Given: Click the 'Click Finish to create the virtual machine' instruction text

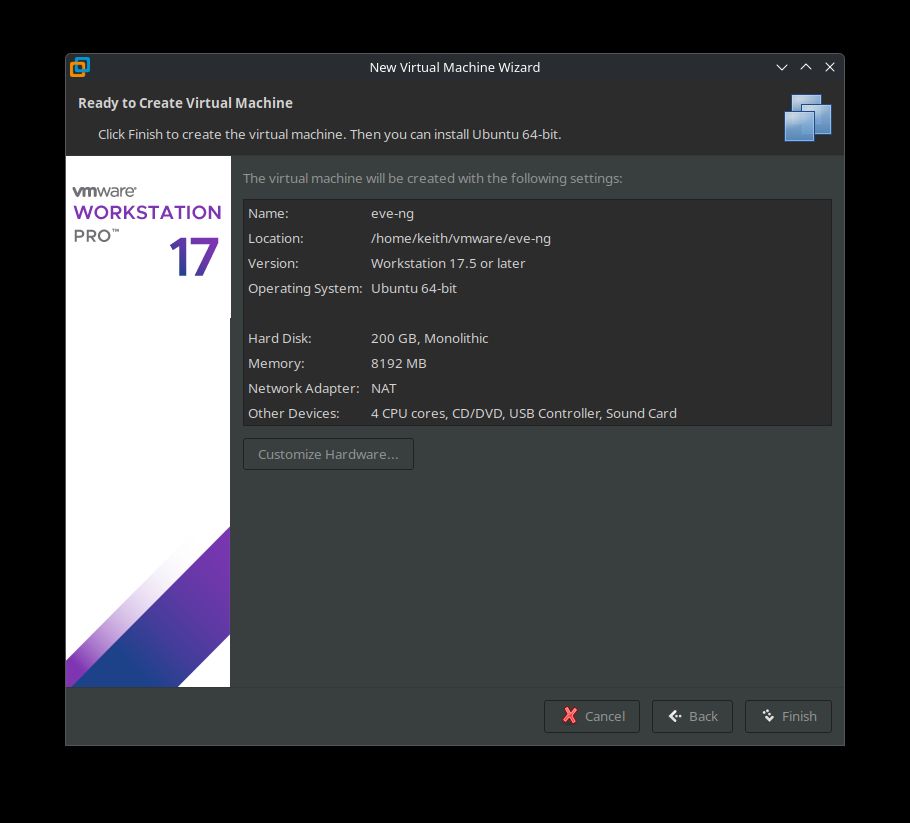Looking at the screenshot, I should coord(330,134).
